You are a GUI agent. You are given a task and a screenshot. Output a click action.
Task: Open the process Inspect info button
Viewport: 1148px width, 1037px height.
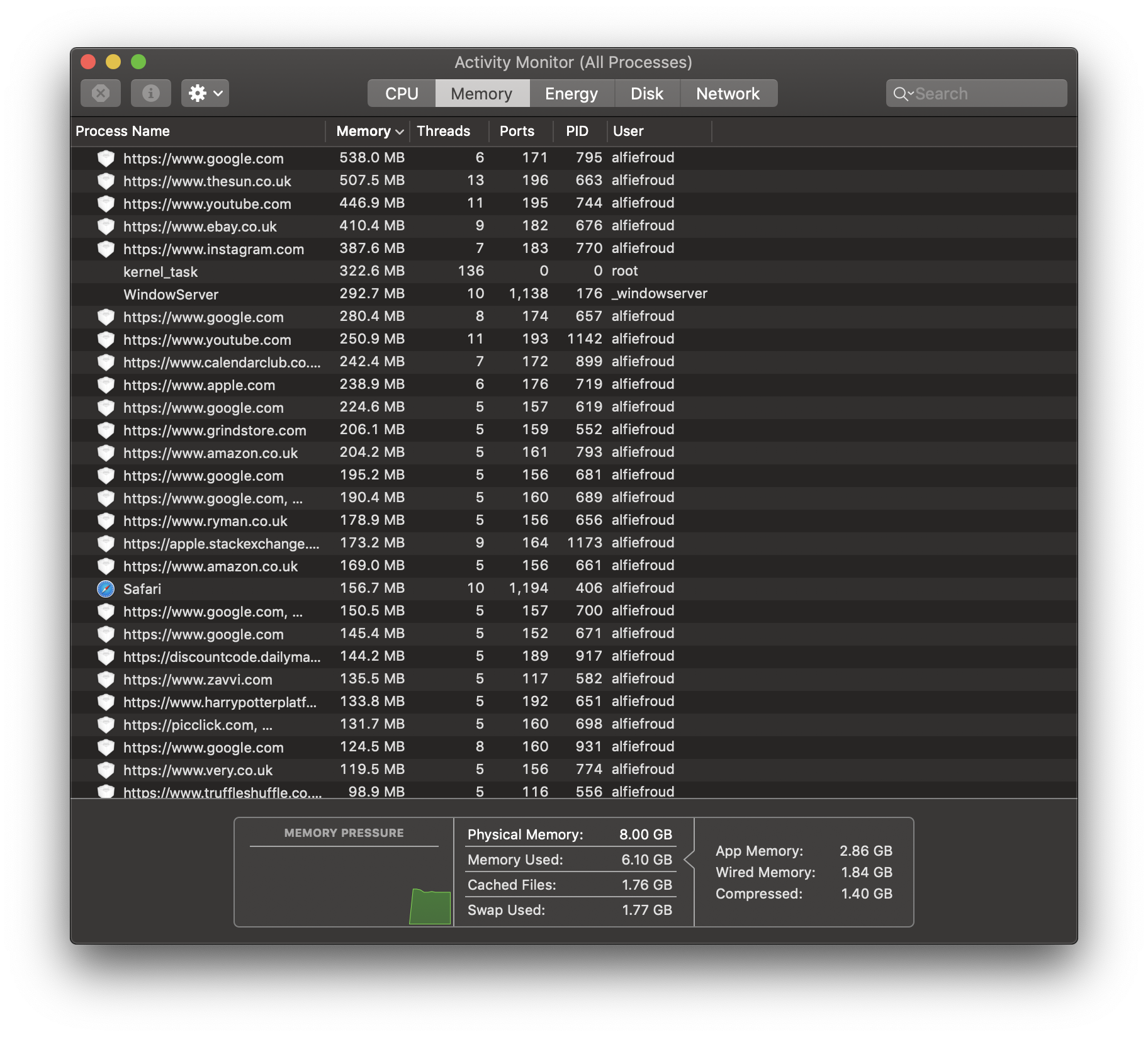click(150, 93)
